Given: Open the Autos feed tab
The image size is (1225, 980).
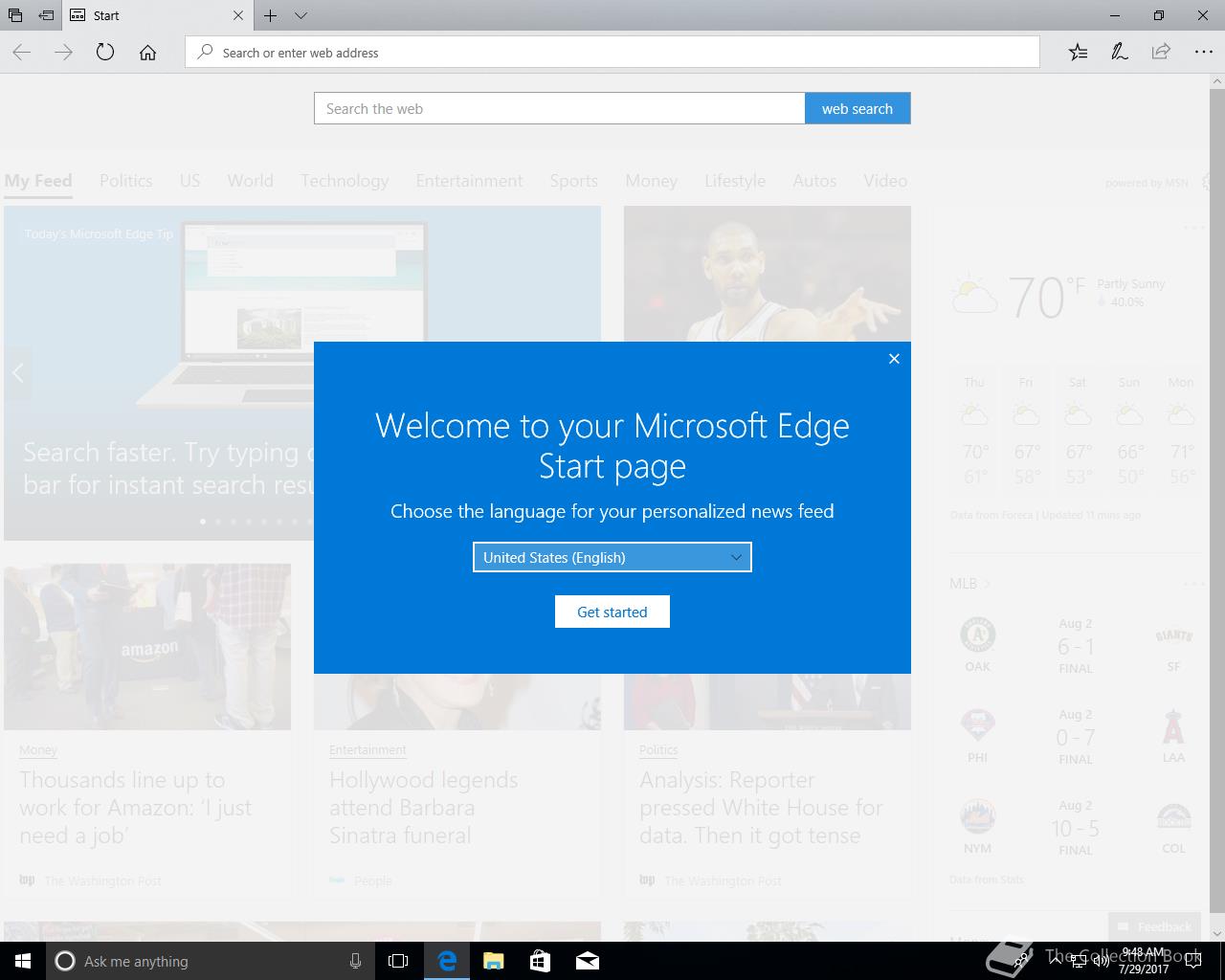Looking at the screenshot, I should point(814,181).
